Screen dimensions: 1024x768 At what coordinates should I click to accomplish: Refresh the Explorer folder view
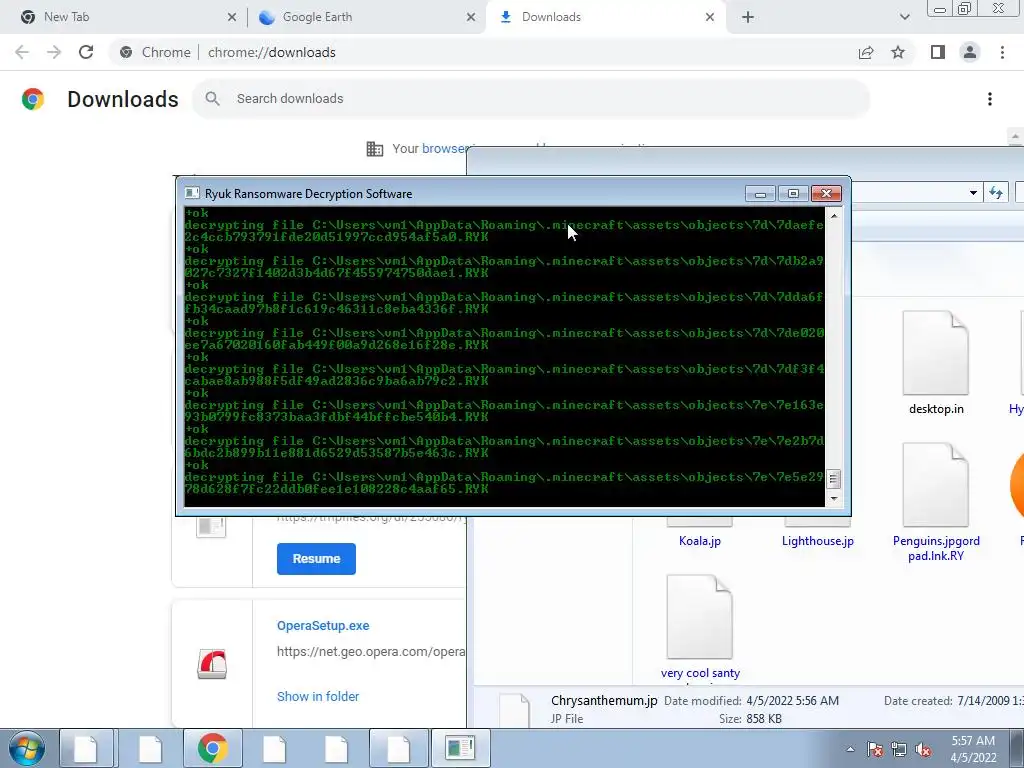coord(996,193)
